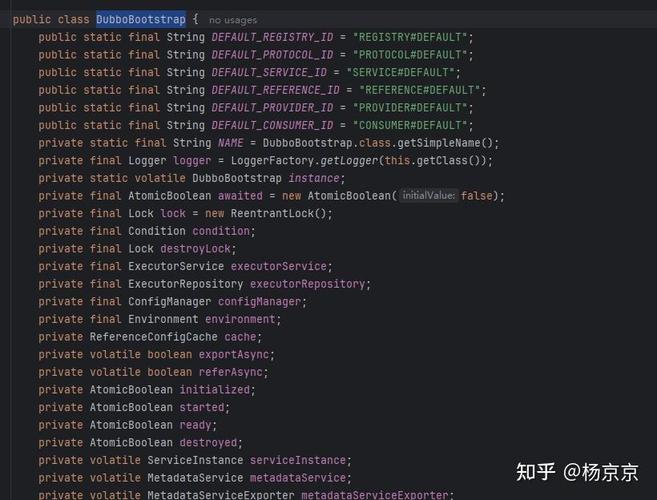
Task: Click the cache field name
Action: pyautogui.click(x=240, y=337)
